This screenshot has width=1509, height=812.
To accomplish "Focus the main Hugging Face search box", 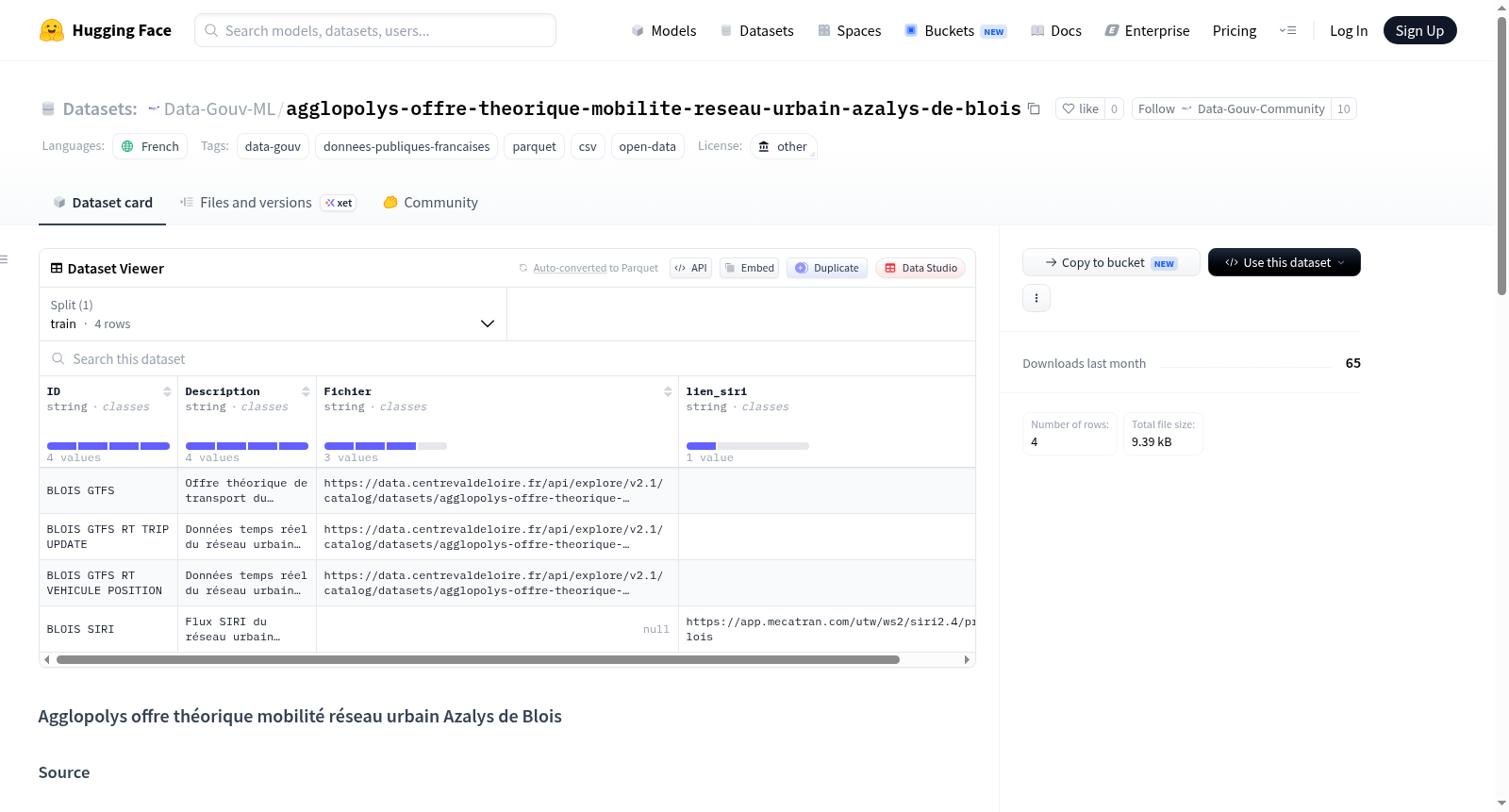I will [x=375, y=30].
